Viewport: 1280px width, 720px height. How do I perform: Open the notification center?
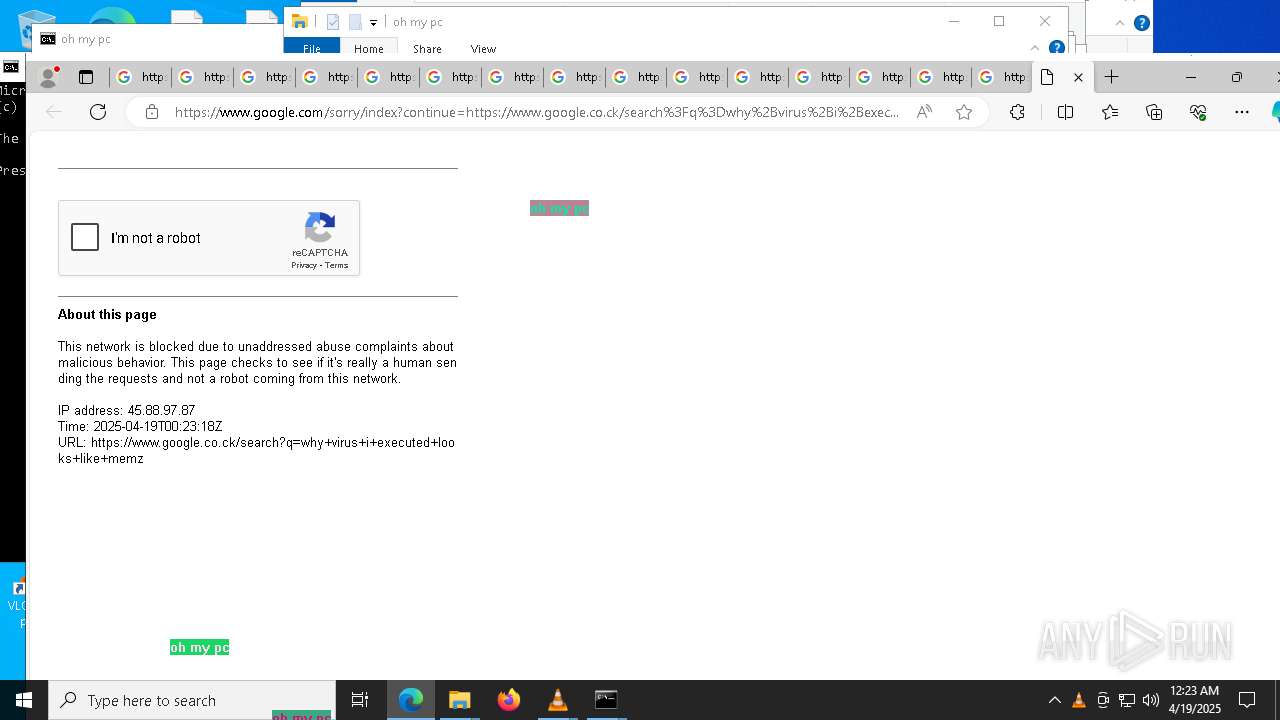click(x=1247, y=700)
